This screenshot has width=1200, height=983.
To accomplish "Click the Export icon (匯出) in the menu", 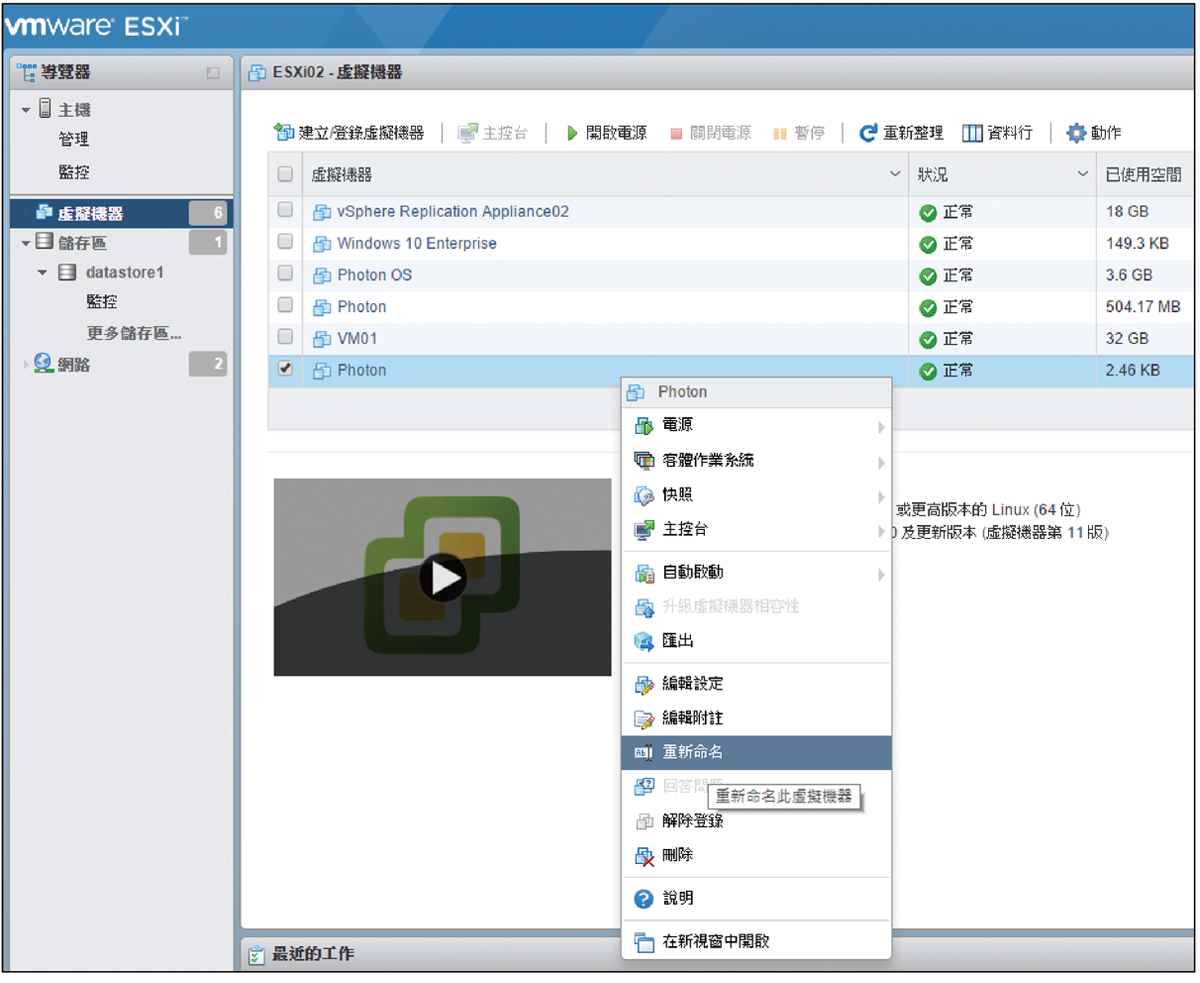I will click(x=644, y=640).
